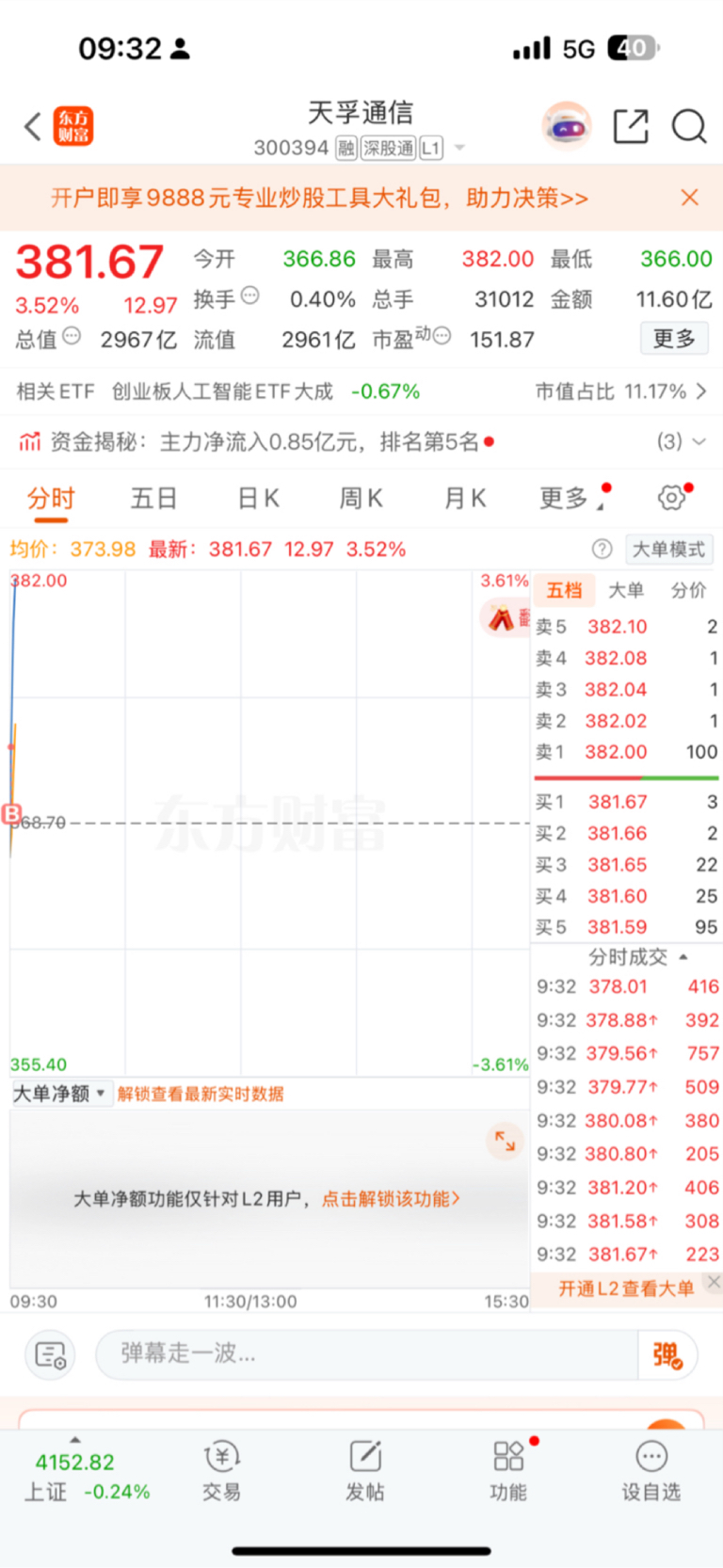Select 大单 order tab

point(626,591)
